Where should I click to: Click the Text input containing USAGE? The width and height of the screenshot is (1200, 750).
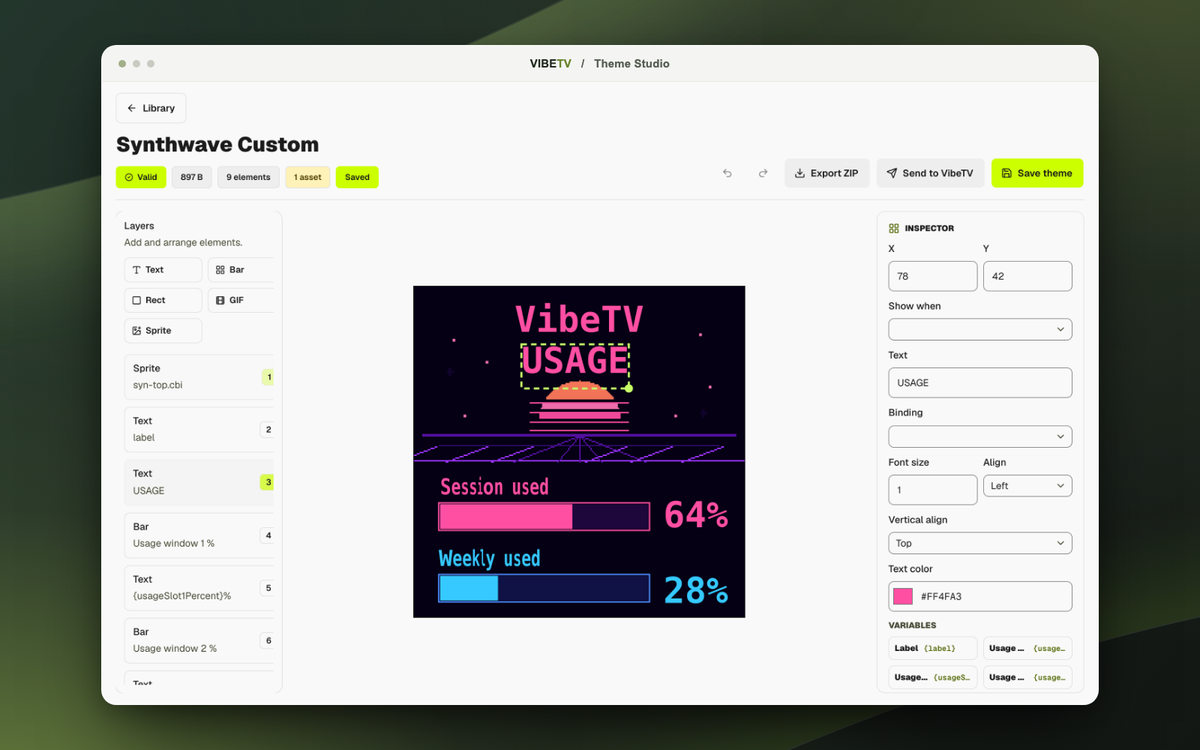point(980,383)
